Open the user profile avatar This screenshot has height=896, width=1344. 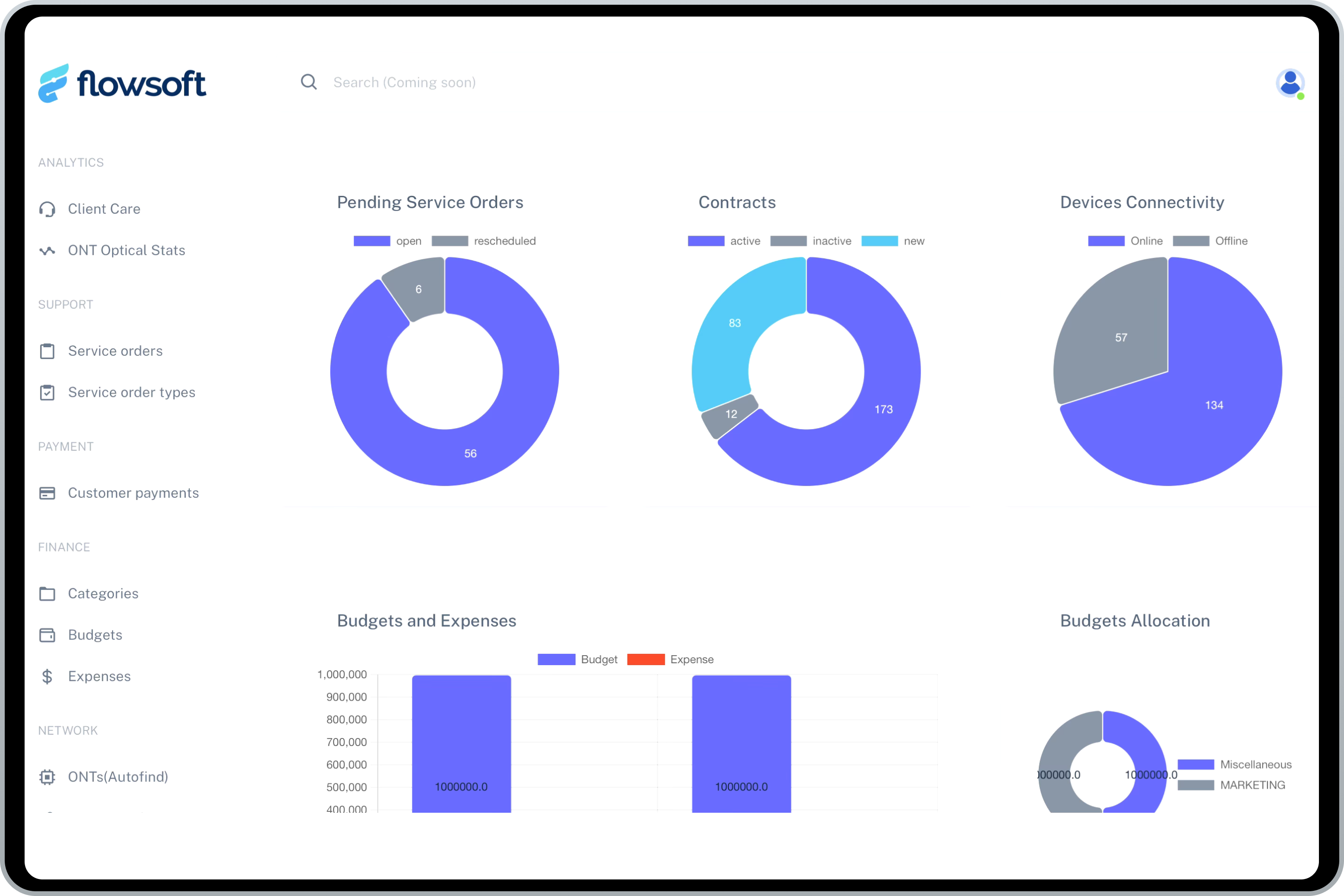(x=1290, y=83)
